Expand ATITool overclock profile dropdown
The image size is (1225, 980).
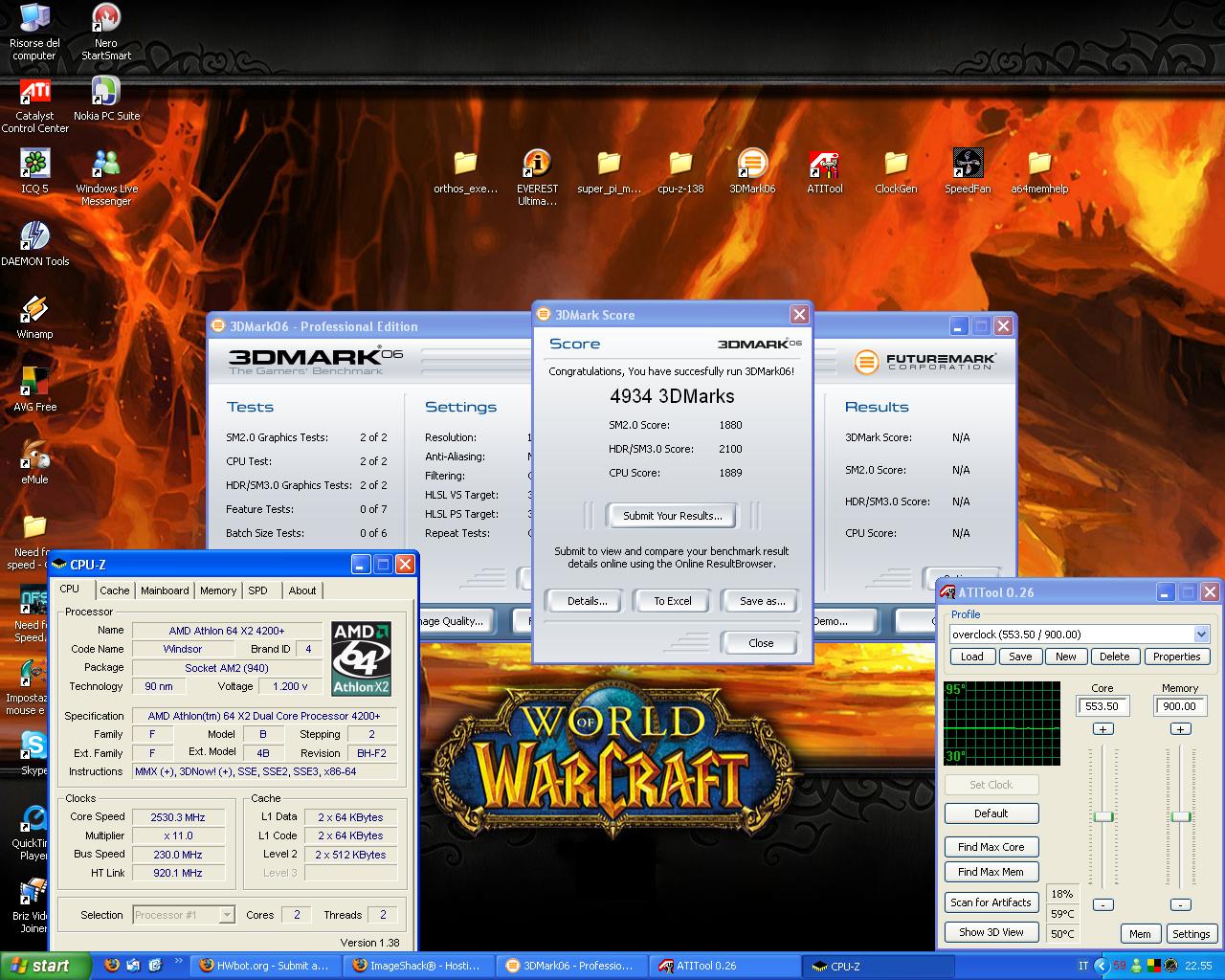(1201, 635)
